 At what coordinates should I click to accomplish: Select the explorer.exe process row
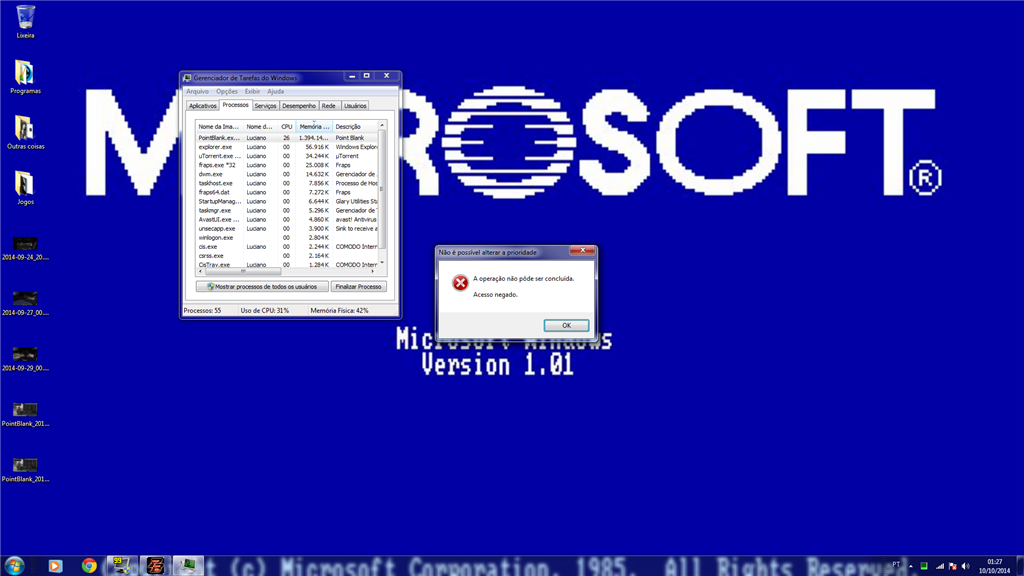pos(287,147)
